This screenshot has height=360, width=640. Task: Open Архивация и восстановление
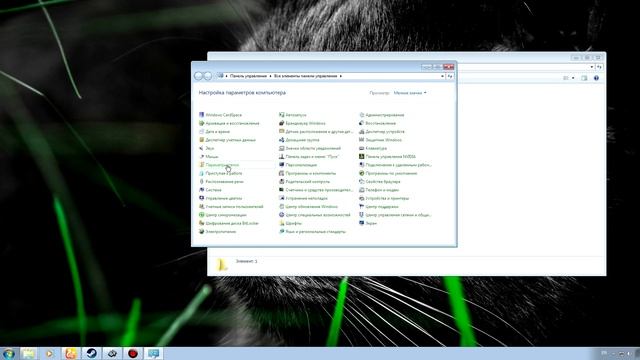[229, 123]
